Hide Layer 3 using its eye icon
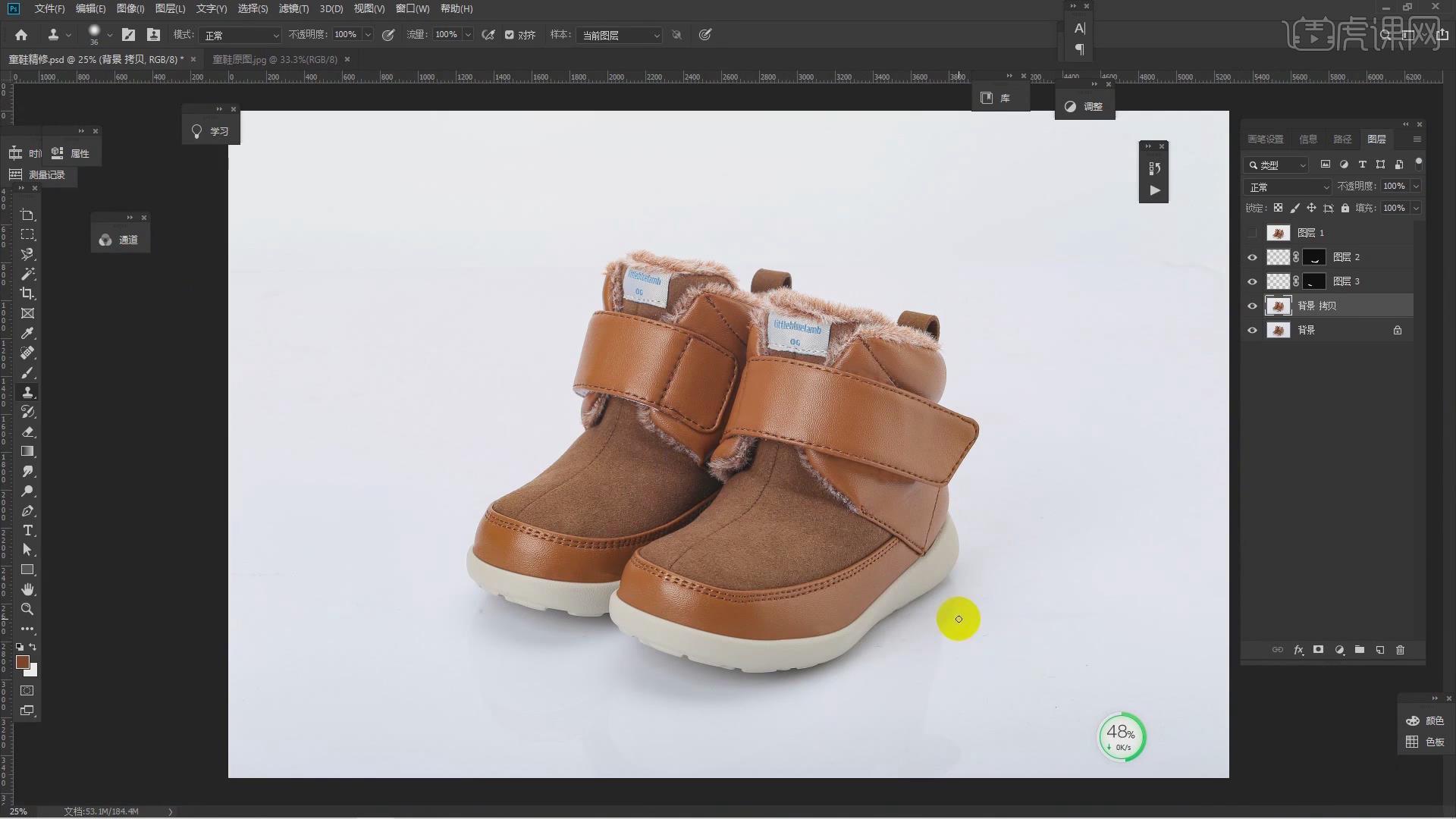 (1252, 281)
